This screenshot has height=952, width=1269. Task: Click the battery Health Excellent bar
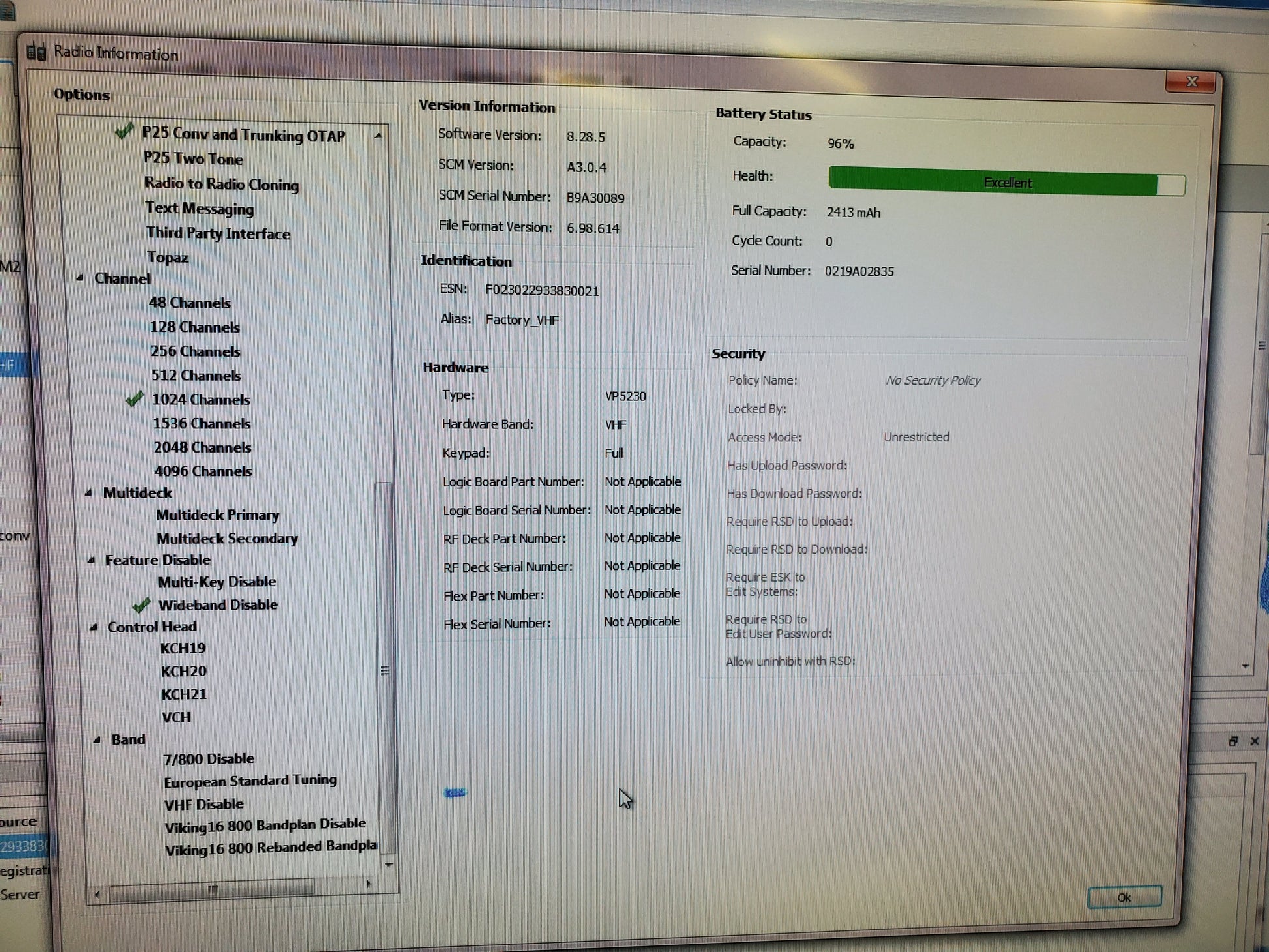tap(1006, 183)
